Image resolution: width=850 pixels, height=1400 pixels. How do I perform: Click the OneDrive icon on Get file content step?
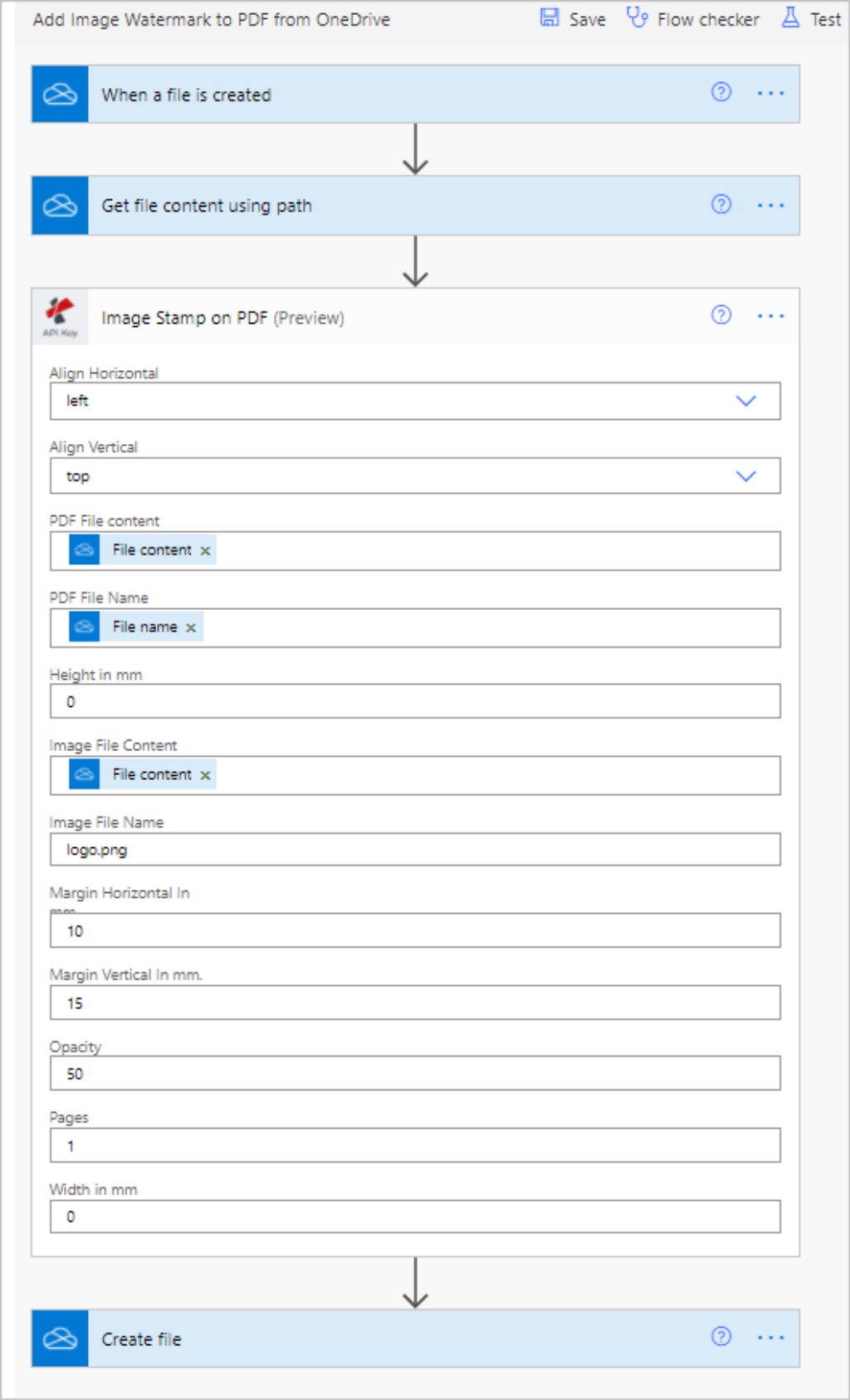coord(59,205)
